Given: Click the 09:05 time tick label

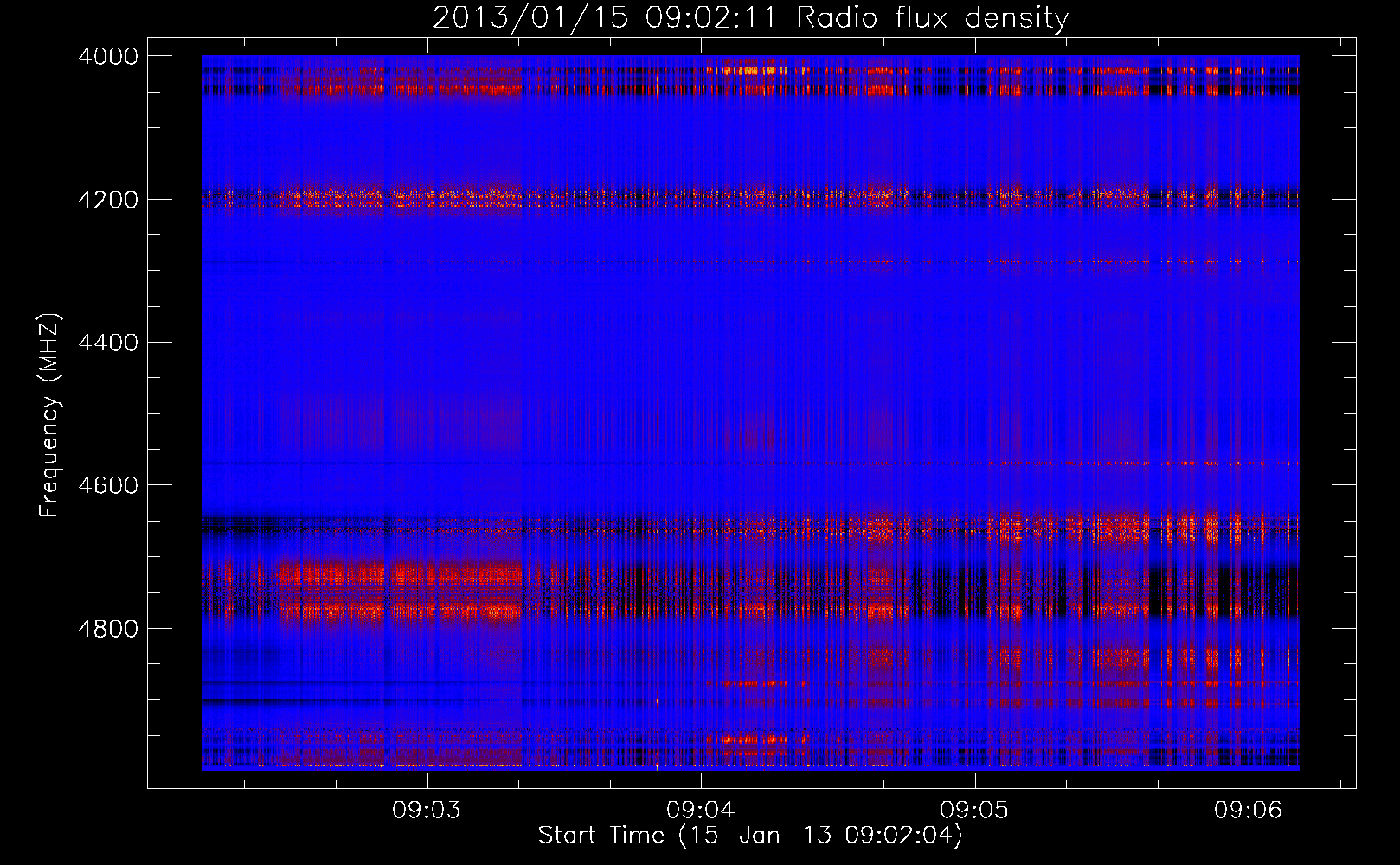Looking at the screenshot, I should (974, 811).
